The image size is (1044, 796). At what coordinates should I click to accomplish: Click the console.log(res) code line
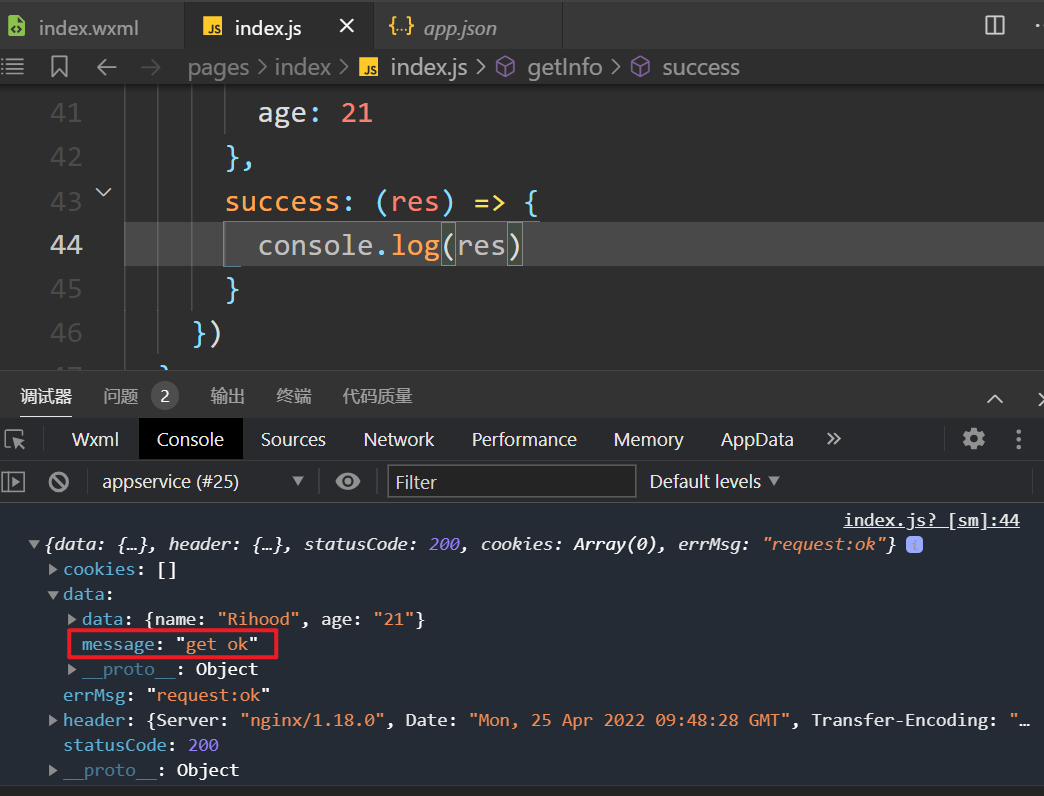[x=389, y=246]
